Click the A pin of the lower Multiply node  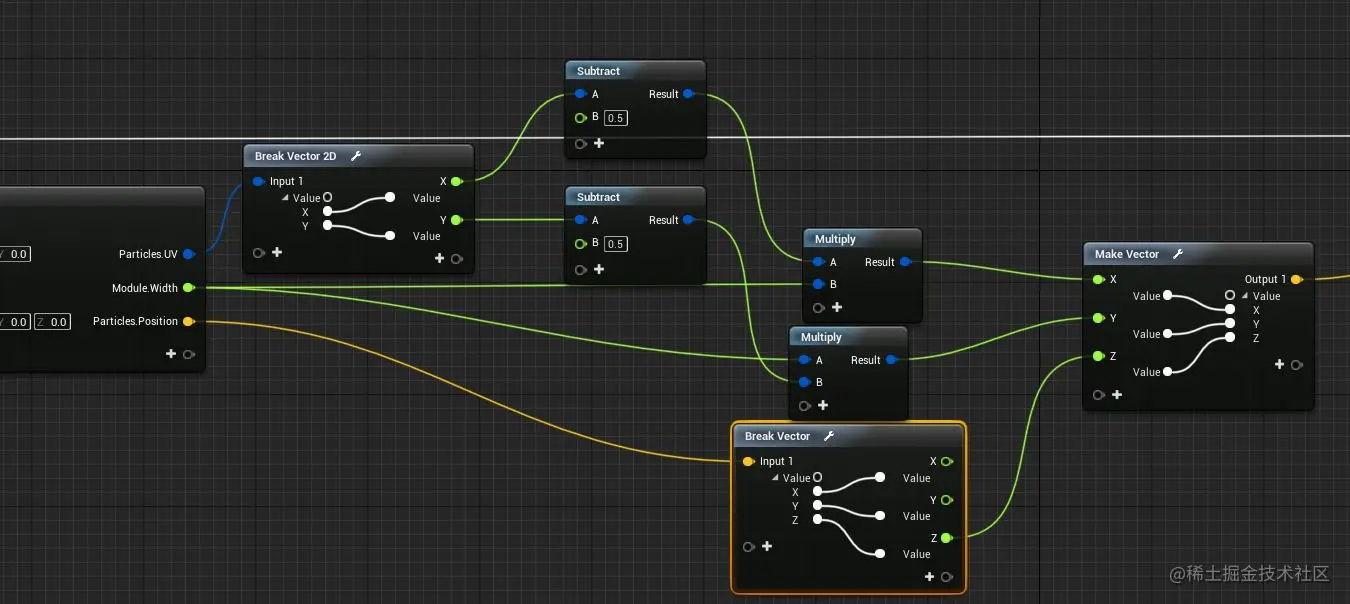[804, 360]
